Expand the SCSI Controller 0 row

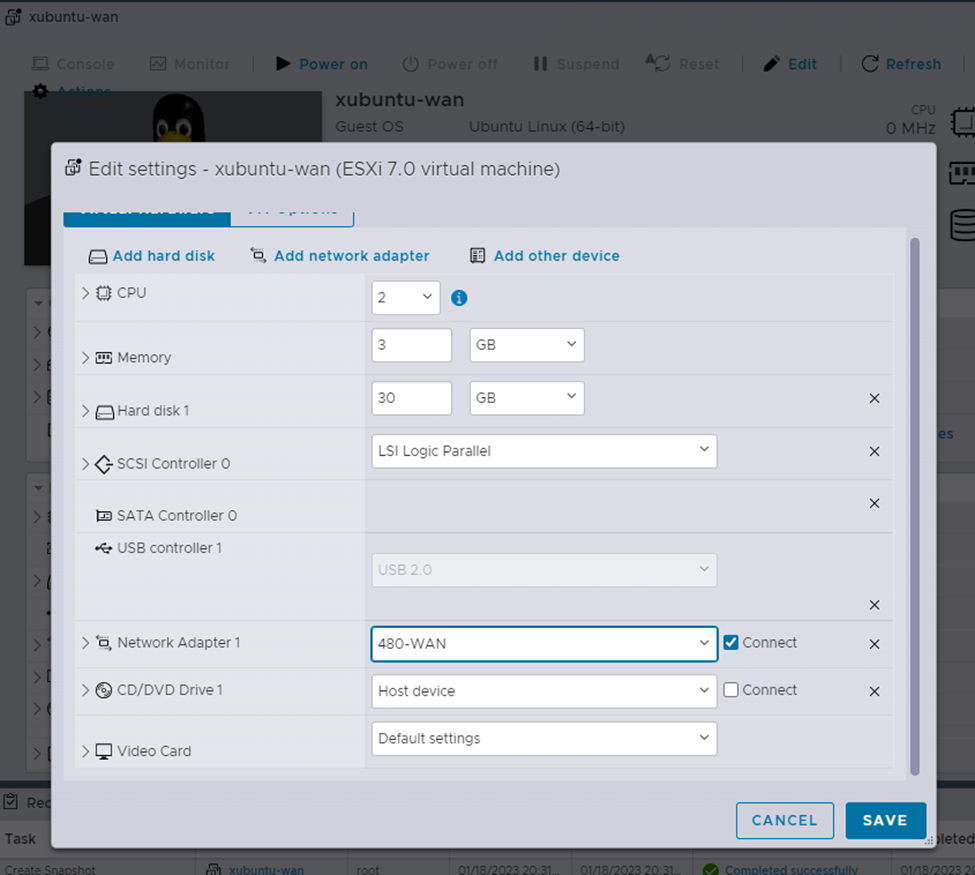(x=85, y=464)
